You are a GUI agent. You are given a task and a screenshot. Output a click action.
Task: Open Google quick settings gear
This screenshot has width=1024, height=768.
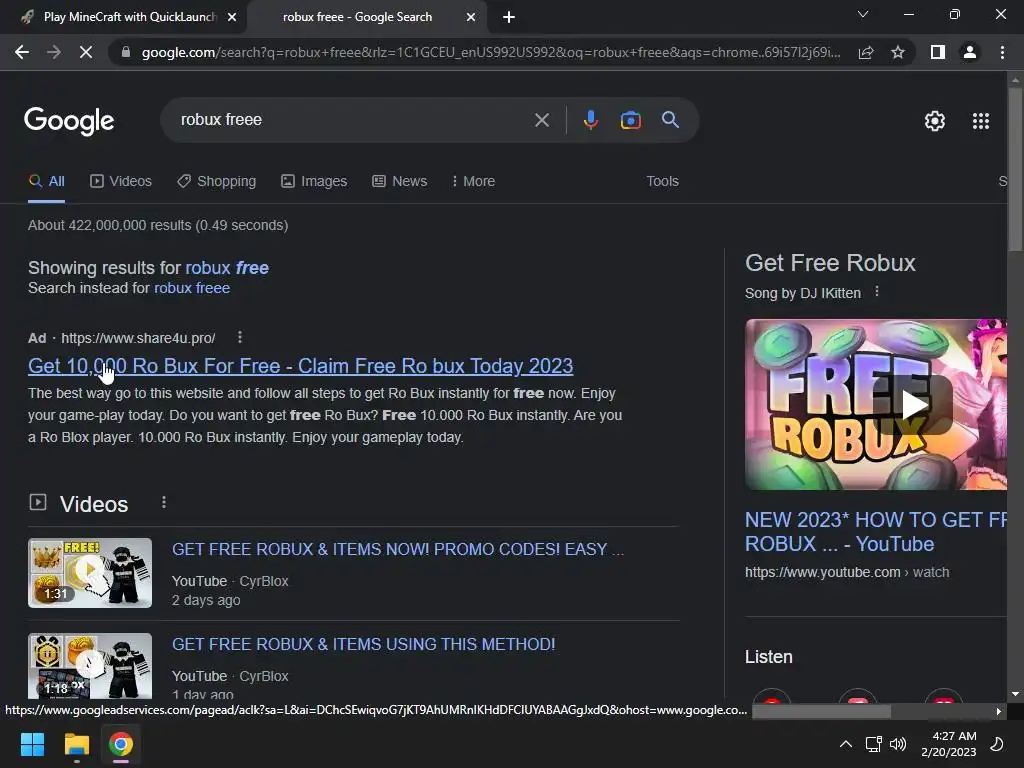tap(935, 121)
